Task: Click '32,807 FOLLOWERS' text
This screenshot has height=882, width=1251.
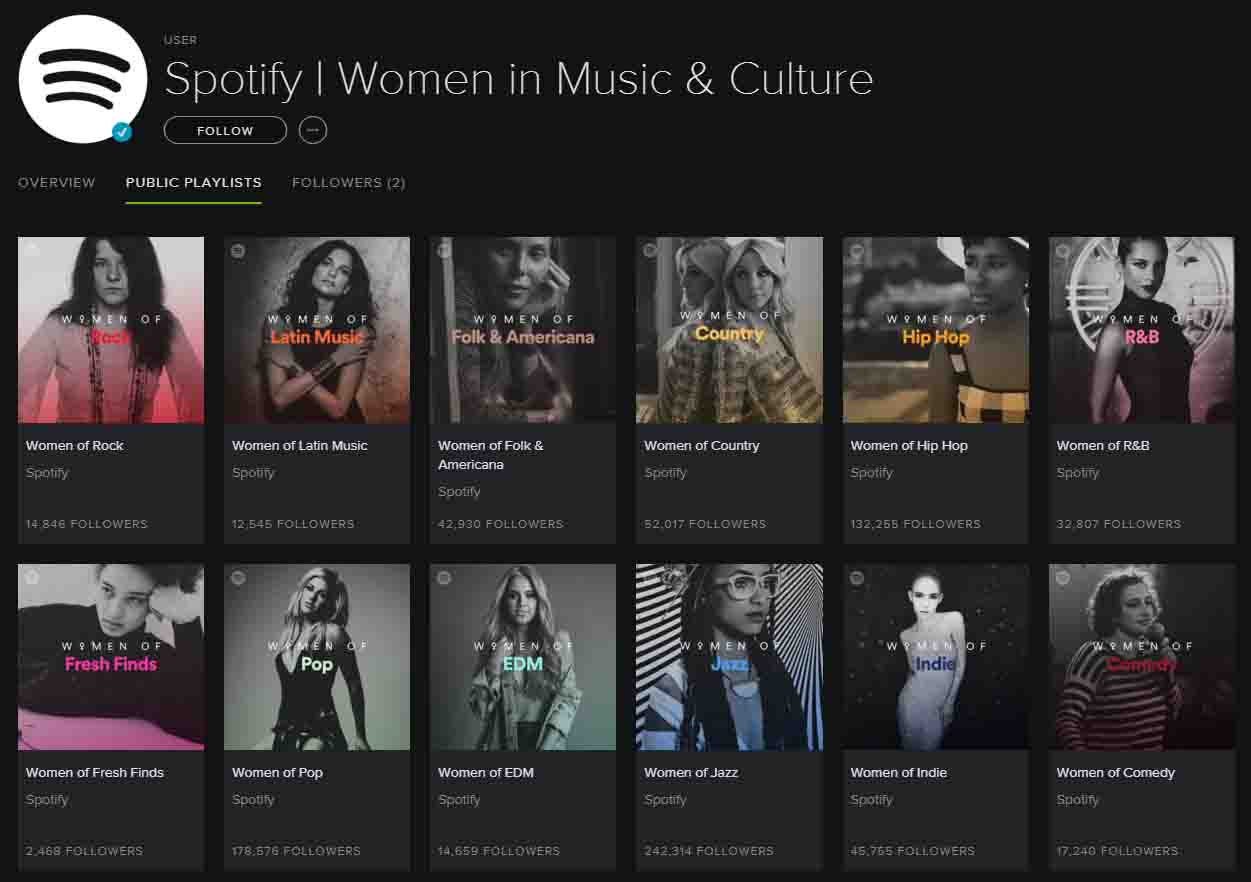Action: 1119,524
